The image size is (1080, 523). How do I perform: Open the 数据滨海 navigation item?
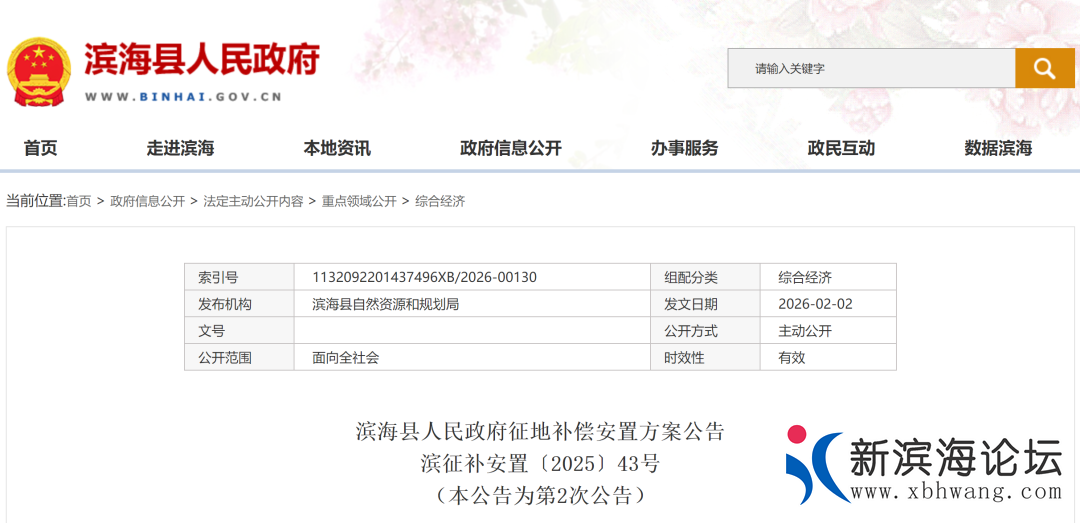(998, 148)
